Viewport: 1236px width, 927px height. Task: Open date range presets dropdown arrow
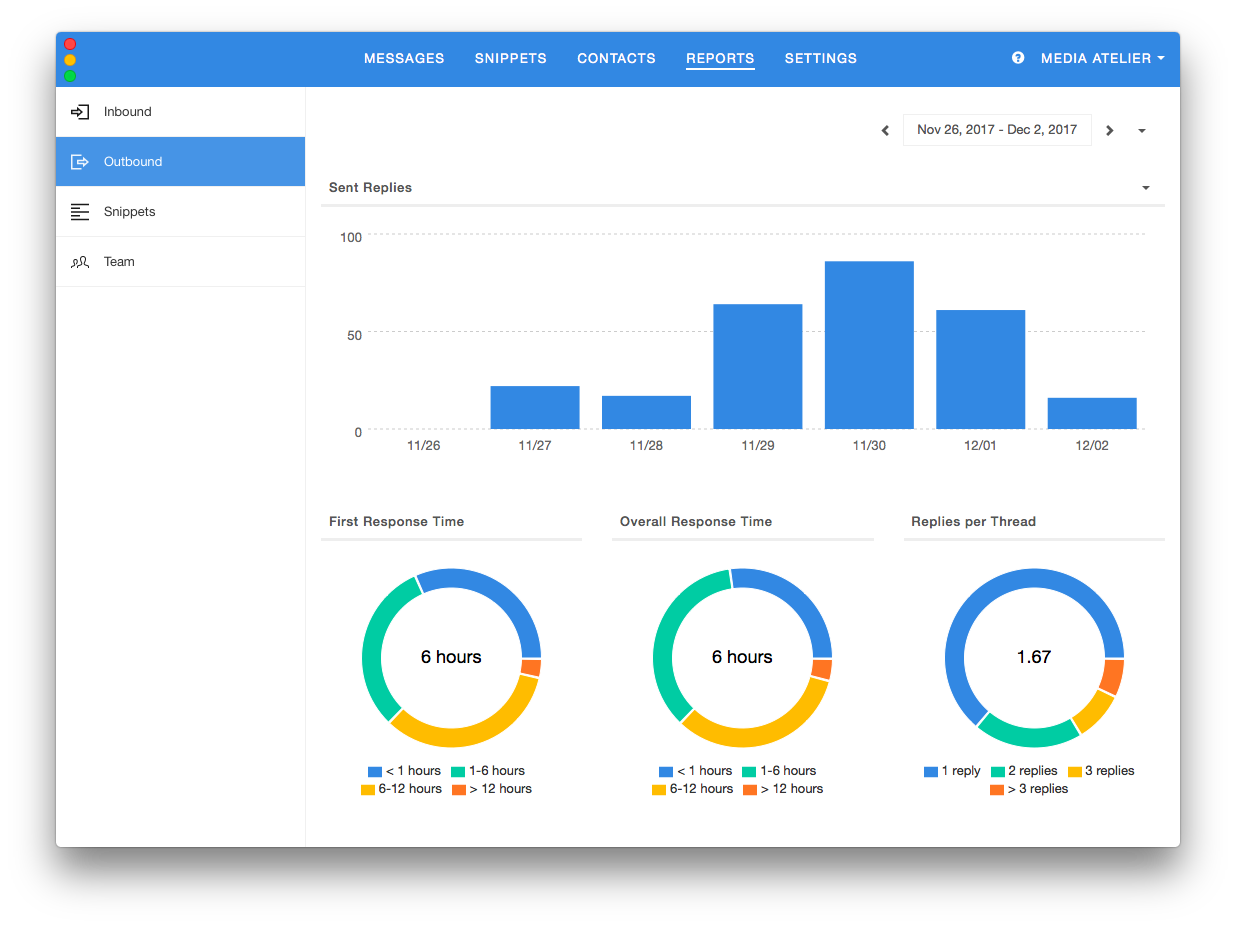pyautogui.click(x=1142, y=131)
